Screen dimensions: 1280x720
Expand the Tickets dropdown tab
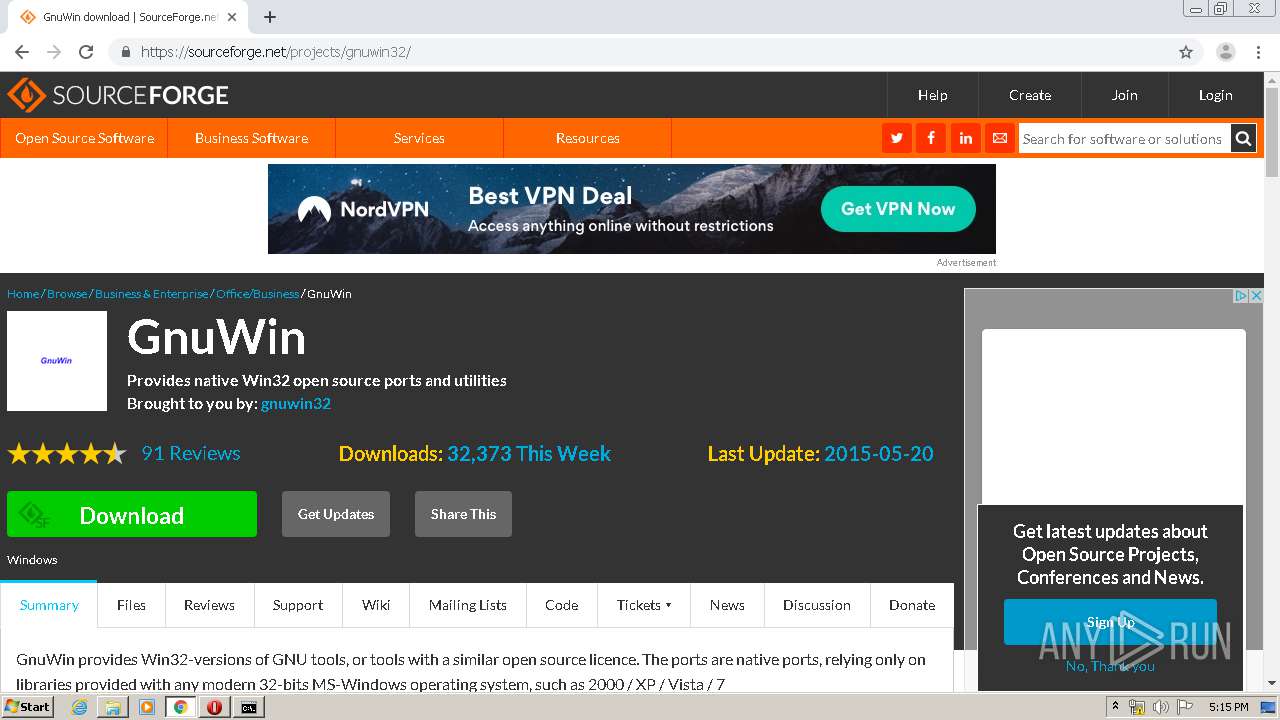click(644, 605)
